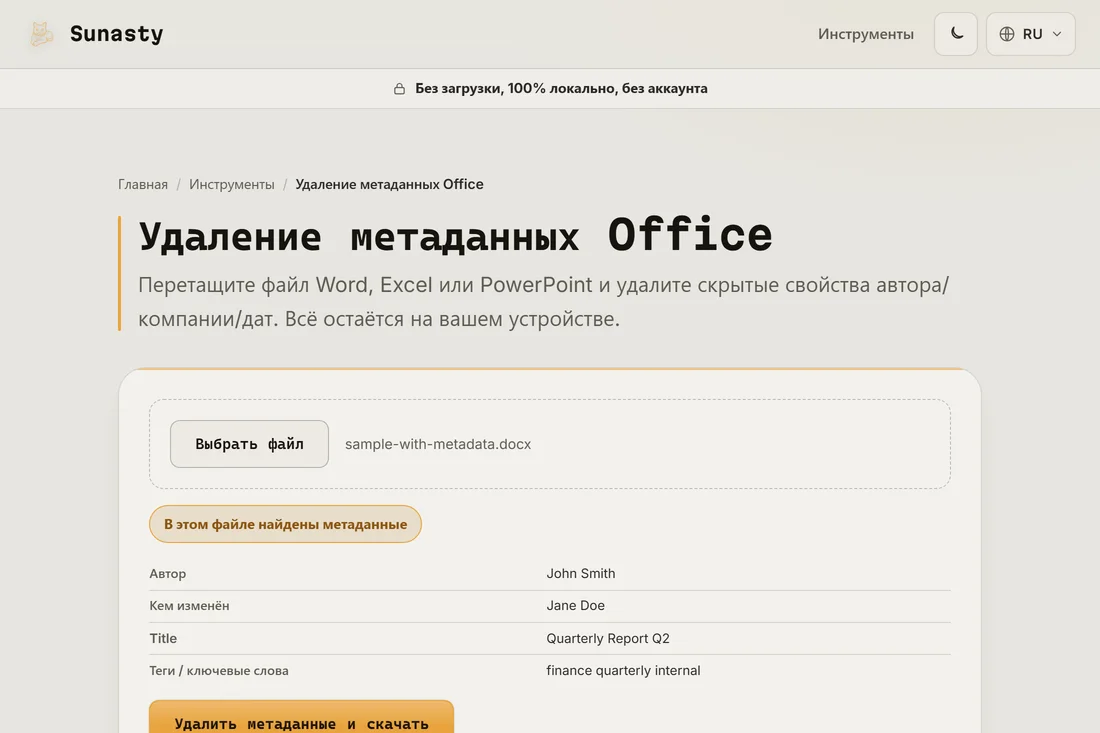Toggle dark mode with moon icon
Screen dimensions: 1100x733
coord(955,34)
